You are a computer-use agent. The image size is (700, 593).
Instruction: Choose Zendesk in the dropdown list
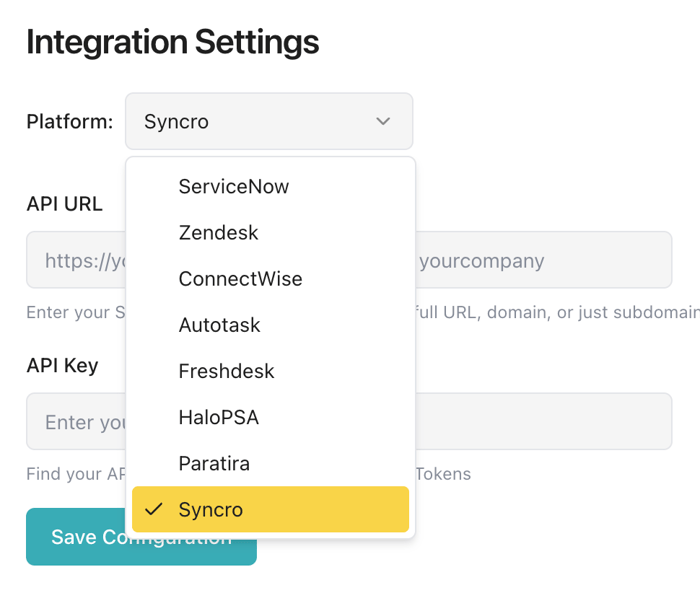pyautogui.click(x=218, y=233)
